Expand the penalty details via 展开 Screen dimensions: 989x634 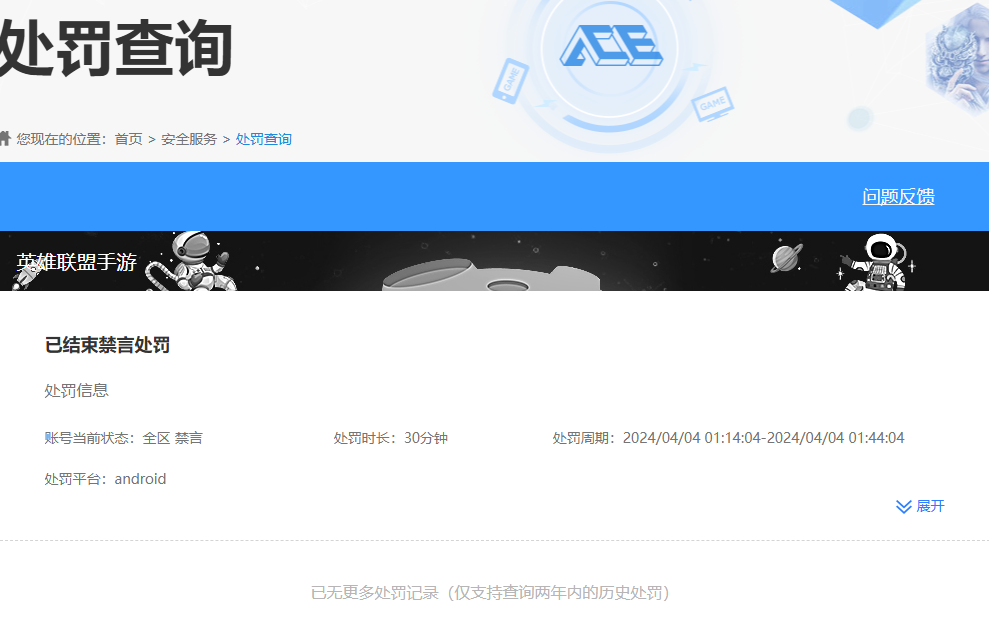tap(931, 506)
